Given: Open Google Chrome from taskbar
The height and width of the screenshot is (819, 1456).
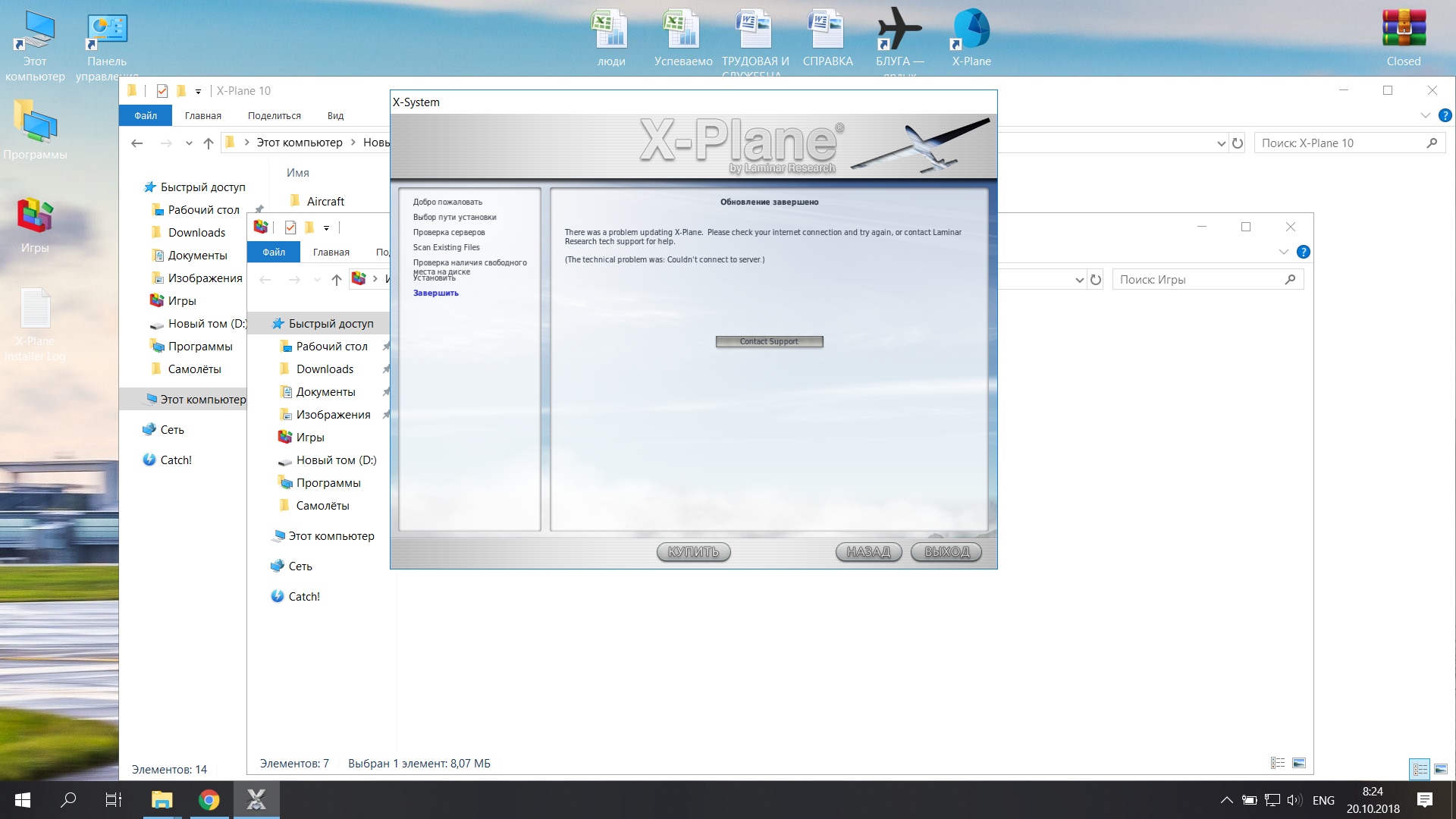Looking at the screenshot, I should [x=209, y=800].
